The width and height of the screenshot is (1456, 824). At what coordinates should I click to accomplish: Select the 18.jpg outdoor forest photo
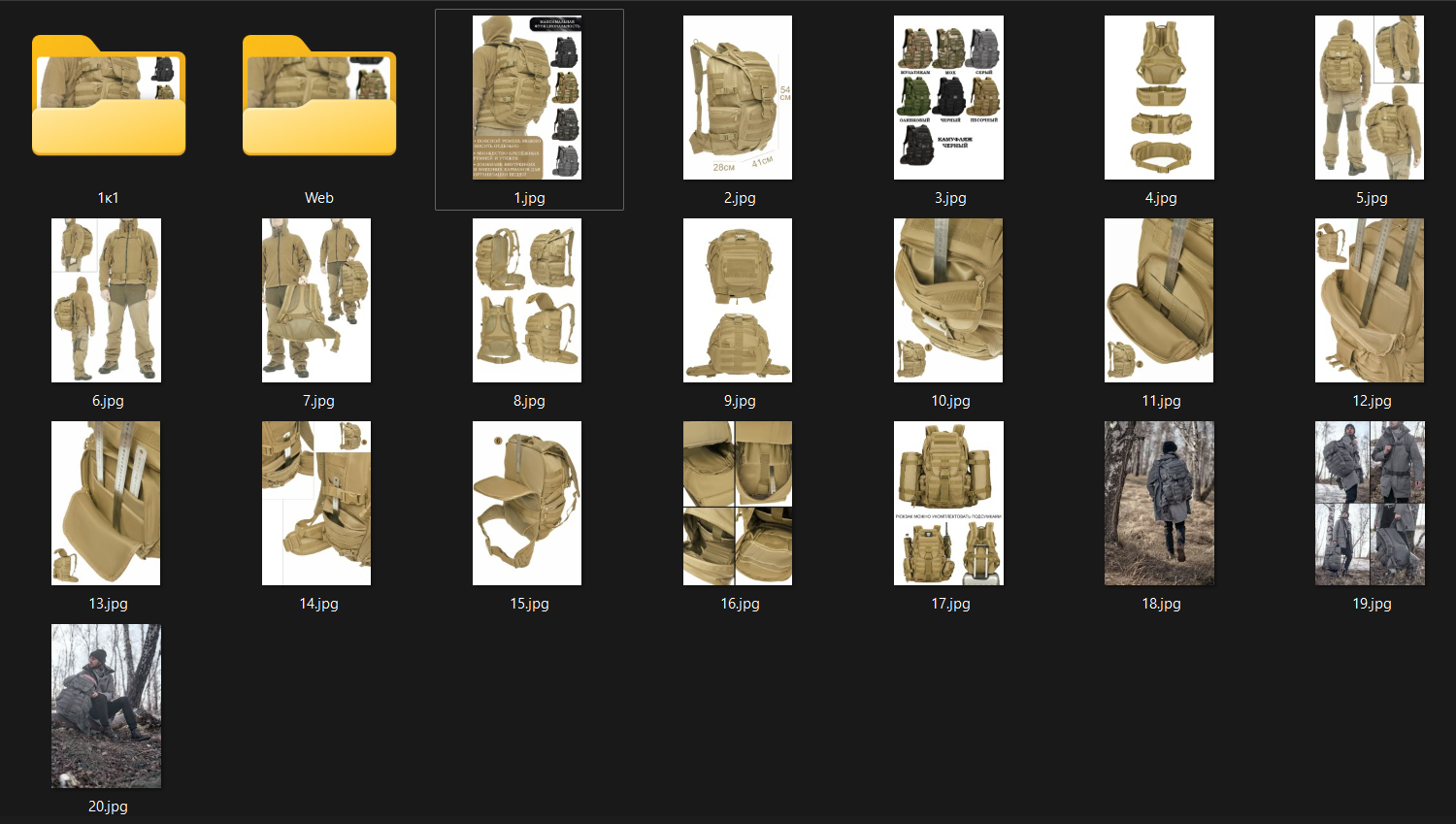click(x=1159, y=503)
